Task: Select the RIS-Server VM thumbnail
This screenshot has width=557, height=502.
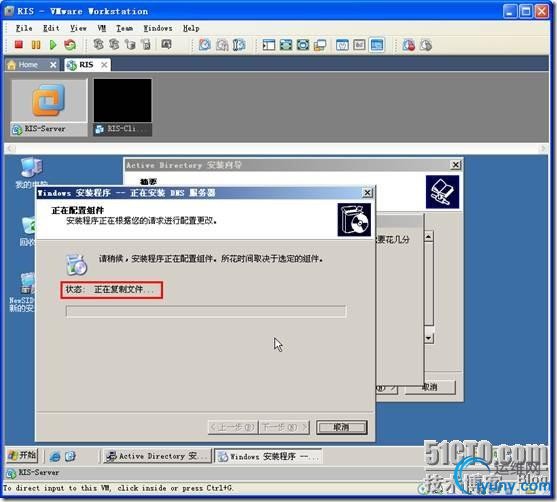Action: (x=49, y=107)
